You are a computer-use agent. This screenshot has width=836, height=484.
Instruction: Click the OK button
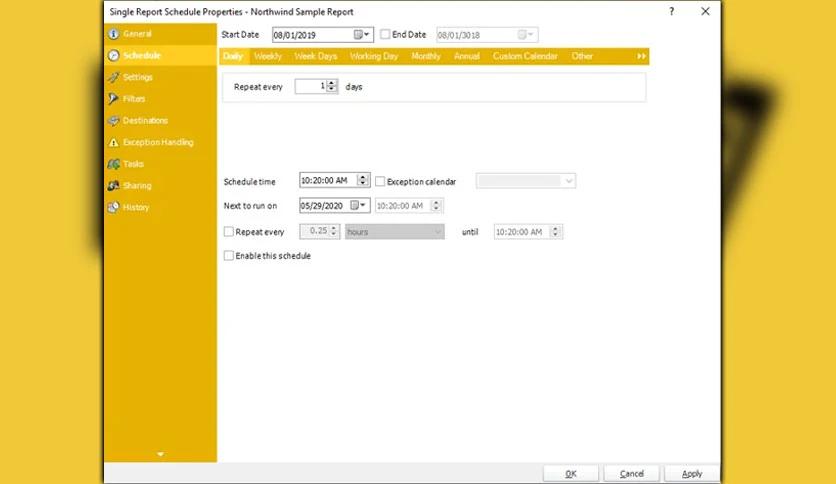(570, 474)
